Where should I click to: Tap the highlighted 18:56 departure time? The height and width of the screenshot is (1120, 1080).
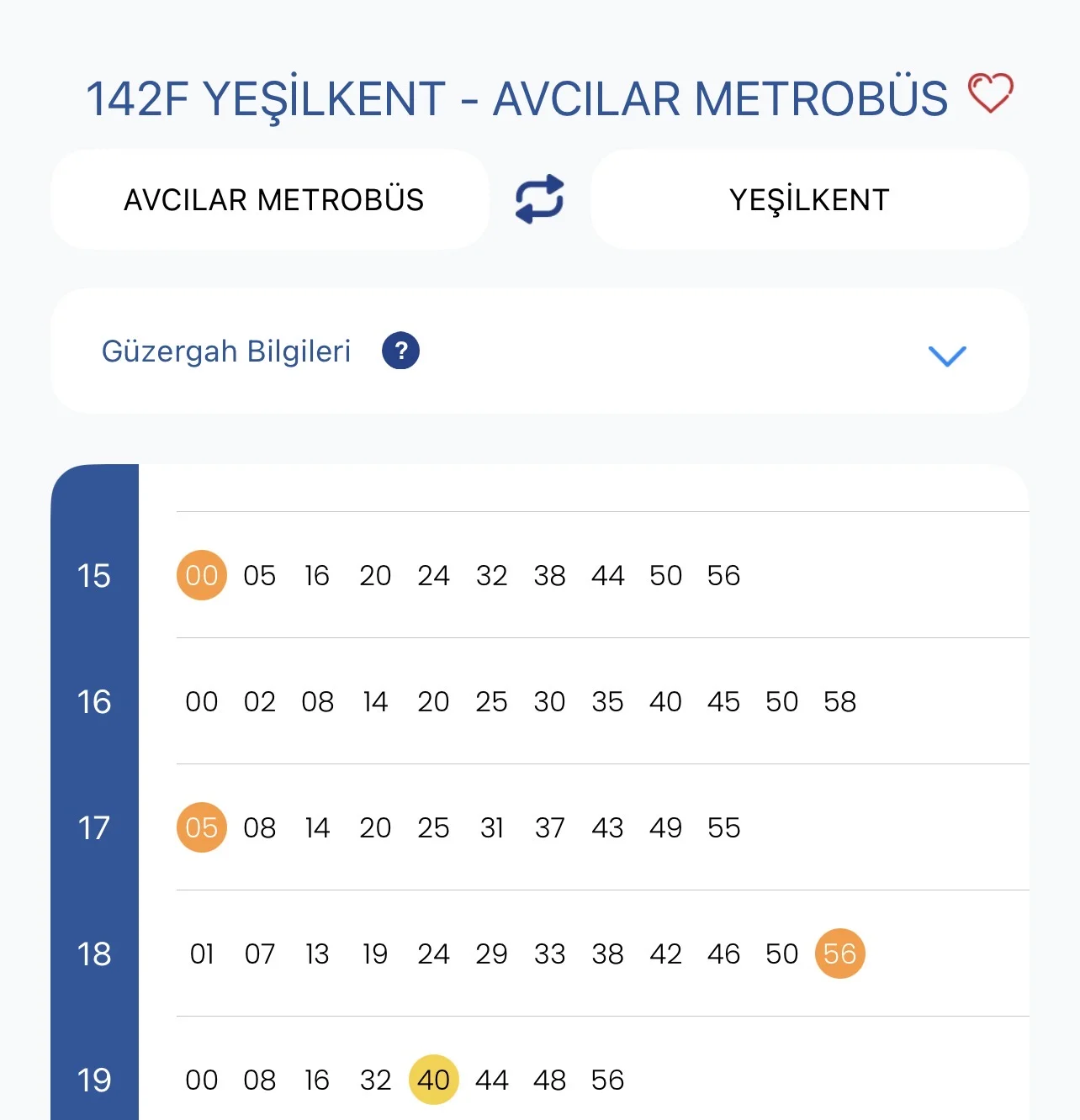839,954
